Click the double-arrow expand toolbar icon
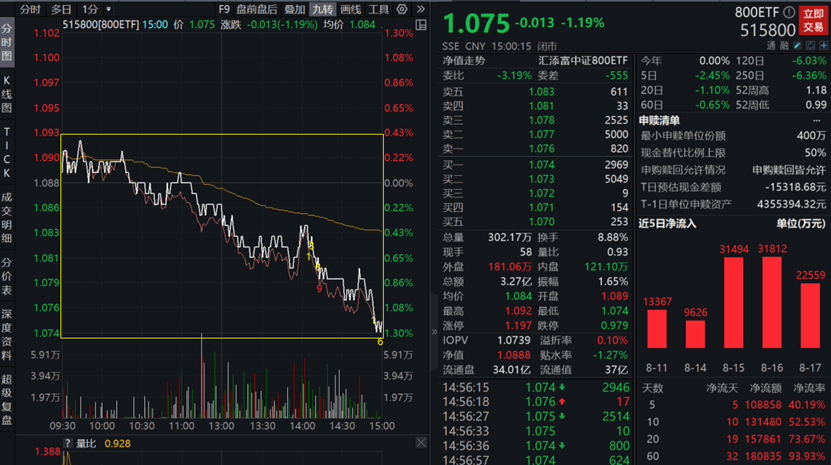Image resolution: width=831 pixels, height=465 pixels. point(423,8)
